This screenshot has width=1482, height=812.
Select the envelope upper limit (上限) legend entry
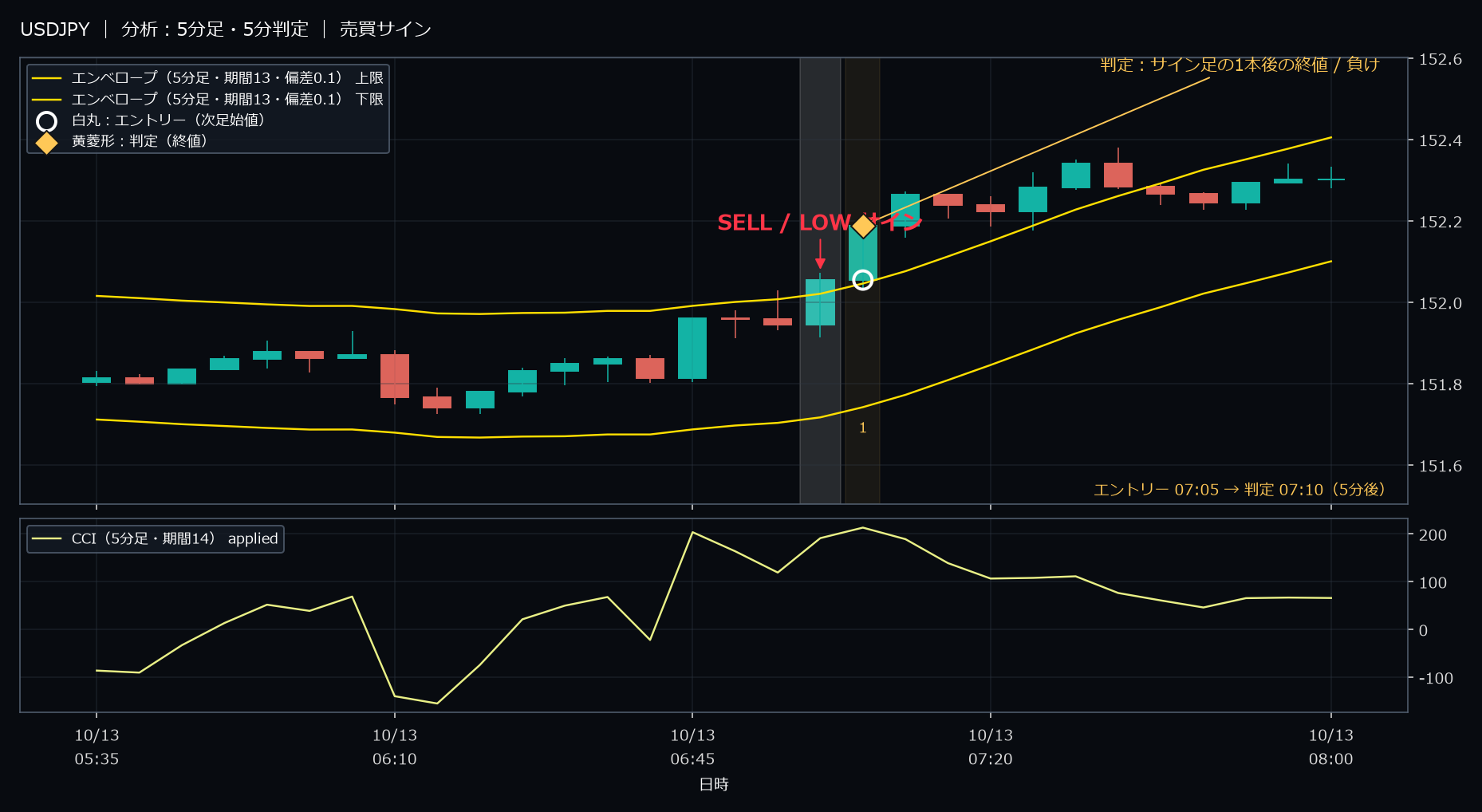point(207,78)
